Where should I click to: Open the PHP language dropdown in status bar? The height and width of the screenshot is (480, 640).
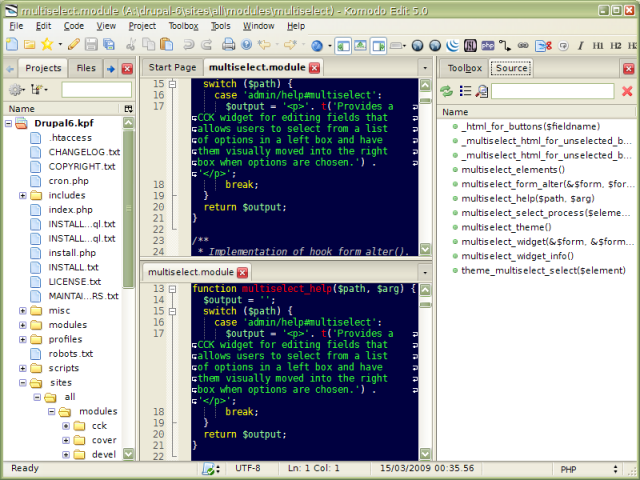pos(616,469)
